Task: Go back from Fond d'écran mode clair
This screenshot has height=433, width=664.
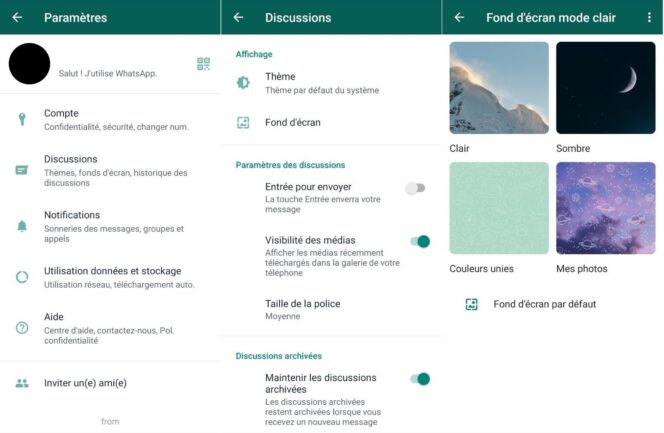Action: (459, 17)
